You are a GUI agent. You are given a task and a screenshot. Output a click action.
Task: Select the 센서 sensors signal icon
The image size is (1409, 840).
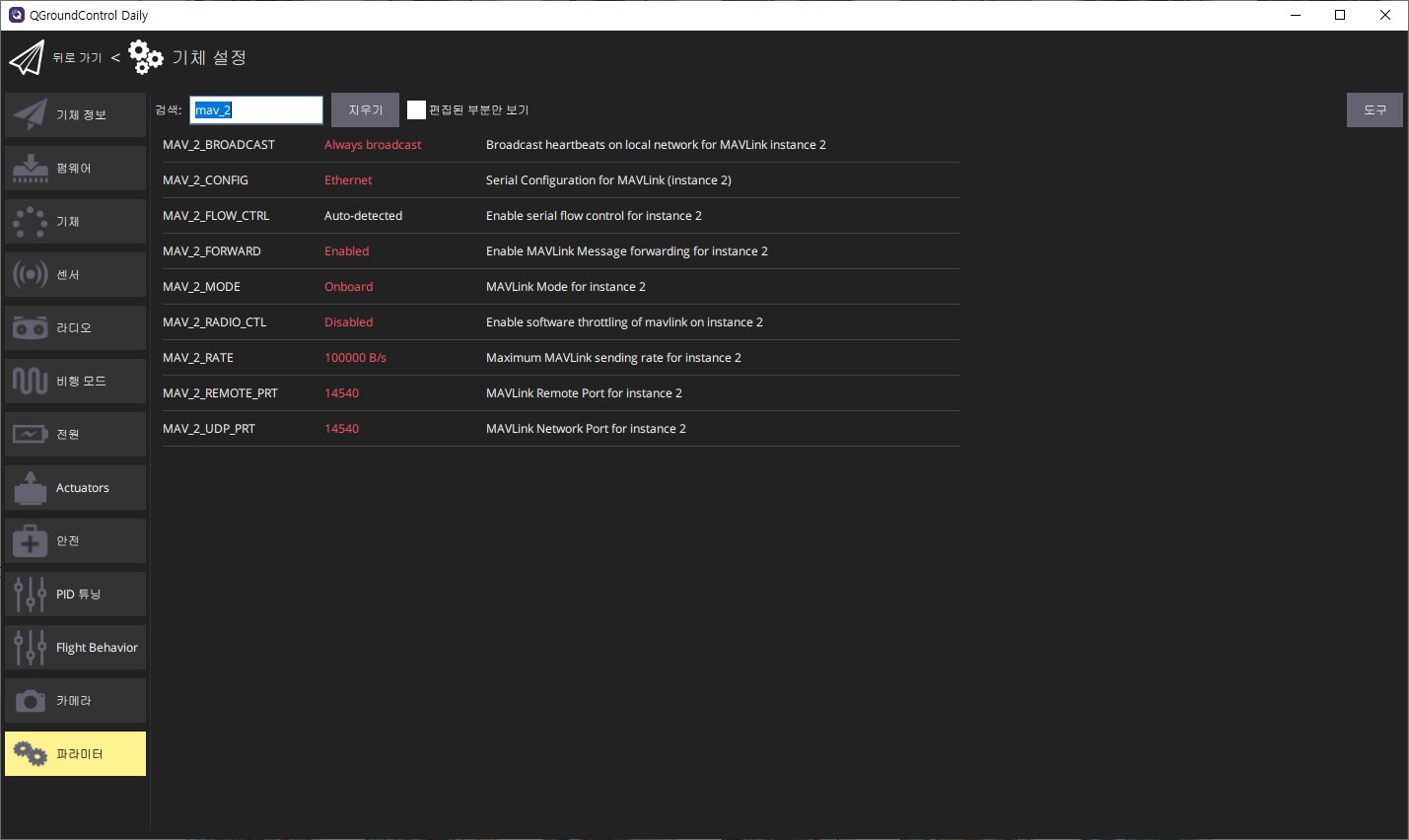click(x=31, y=275)
